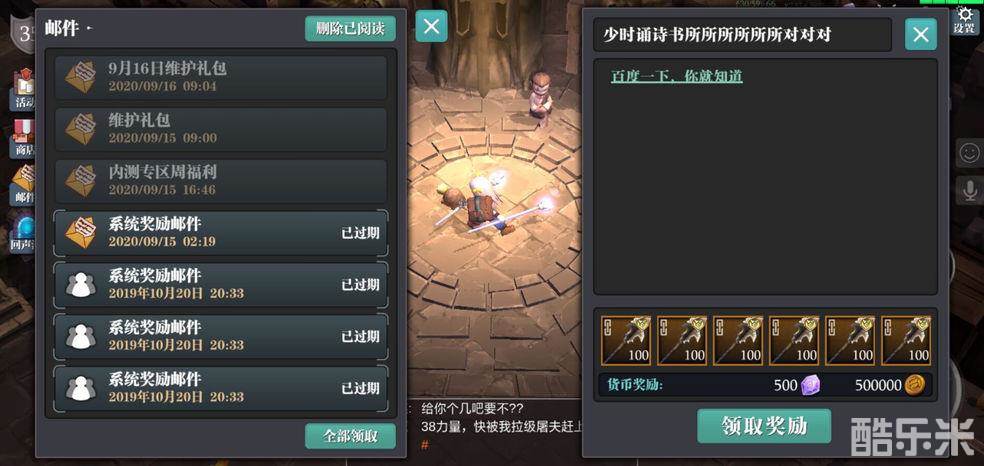
Task: Open the 活动 events sidebar icon
Action: (x=23, y=90)
